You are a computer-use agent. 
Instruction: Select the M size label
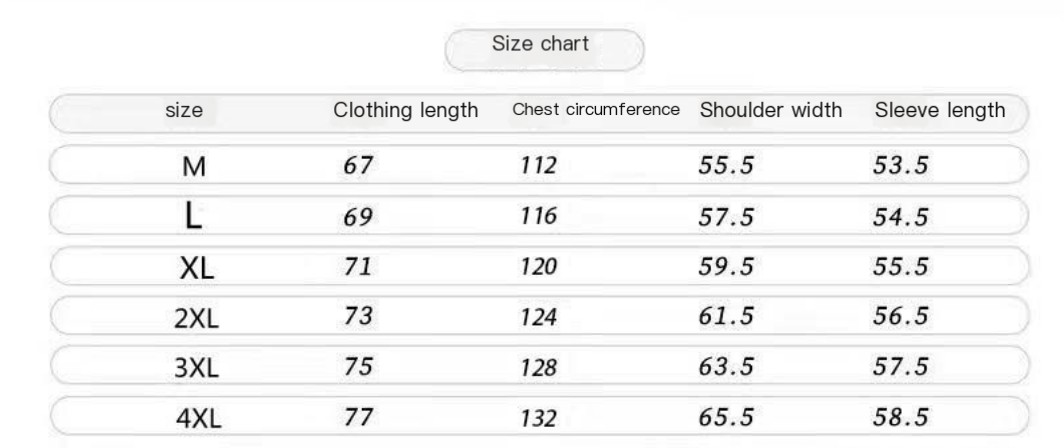(193, 167)
